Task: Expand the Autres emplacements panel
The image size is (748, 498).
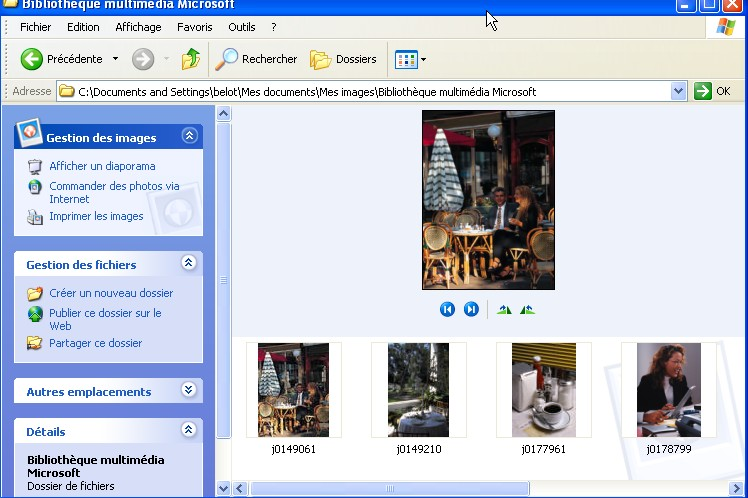Action: click(188, 390)
